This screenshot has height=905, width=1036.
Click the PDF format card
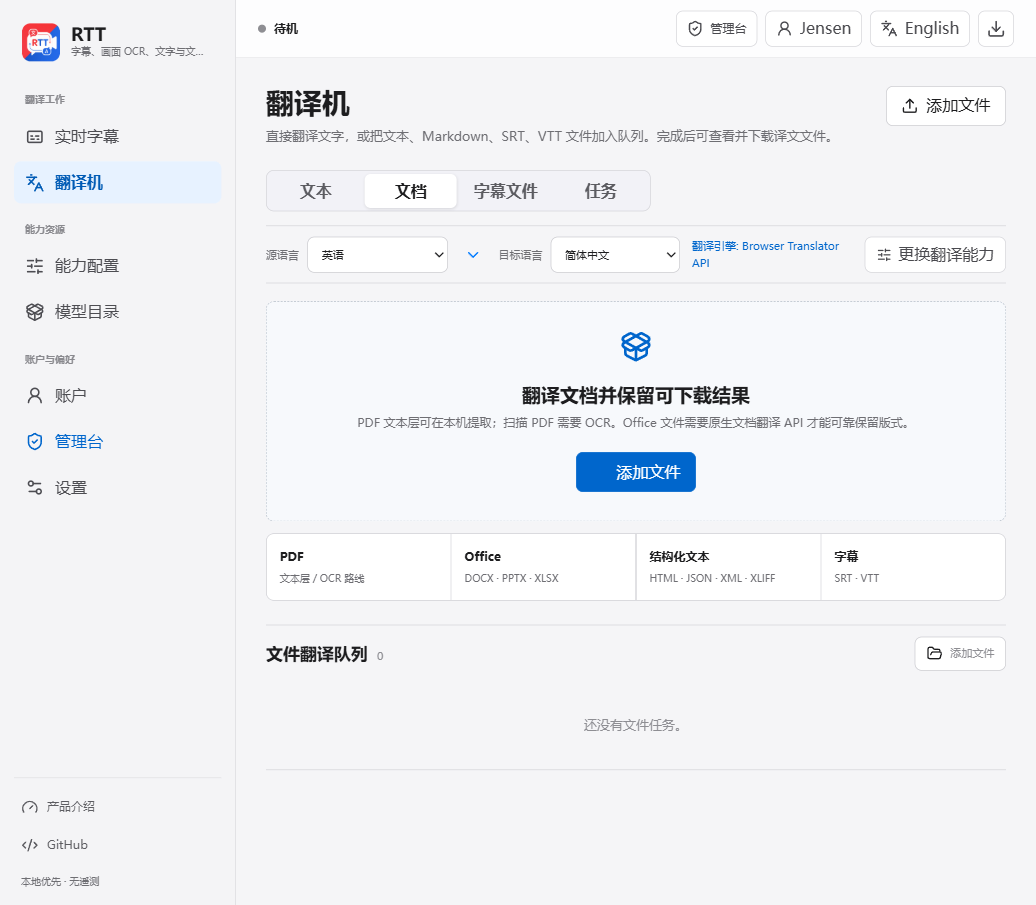(359, 567)
